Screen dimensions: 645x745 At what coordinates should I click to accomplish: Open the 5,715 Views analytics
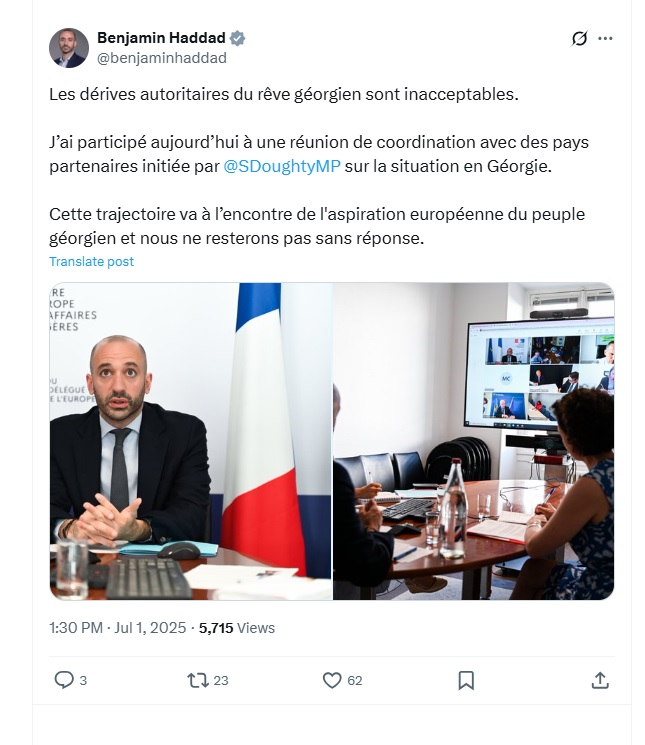237,628
